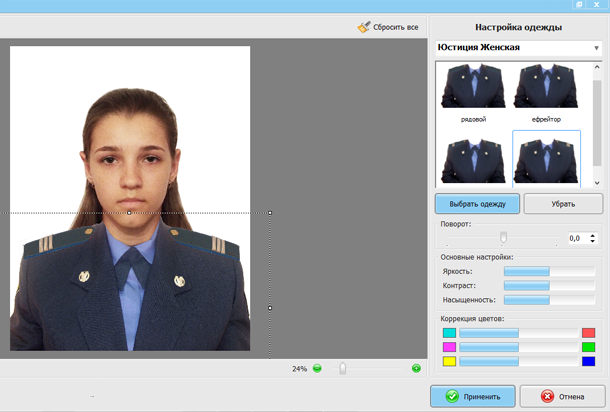The height and width of the screenshot is (412, 610).
Task: Click the yellow color swatch
Action: click(449, 361)
